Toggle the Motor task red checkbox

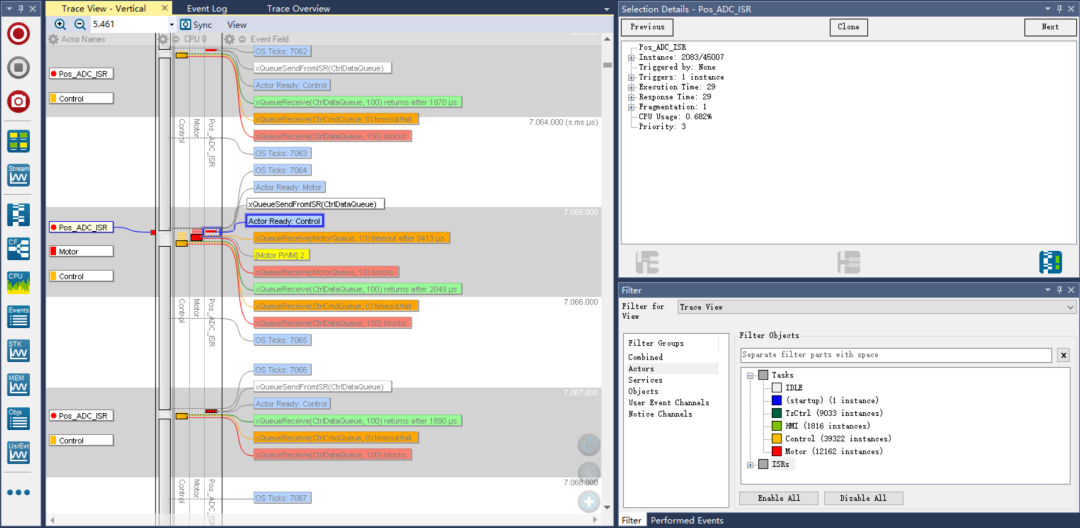pos(777,452)
